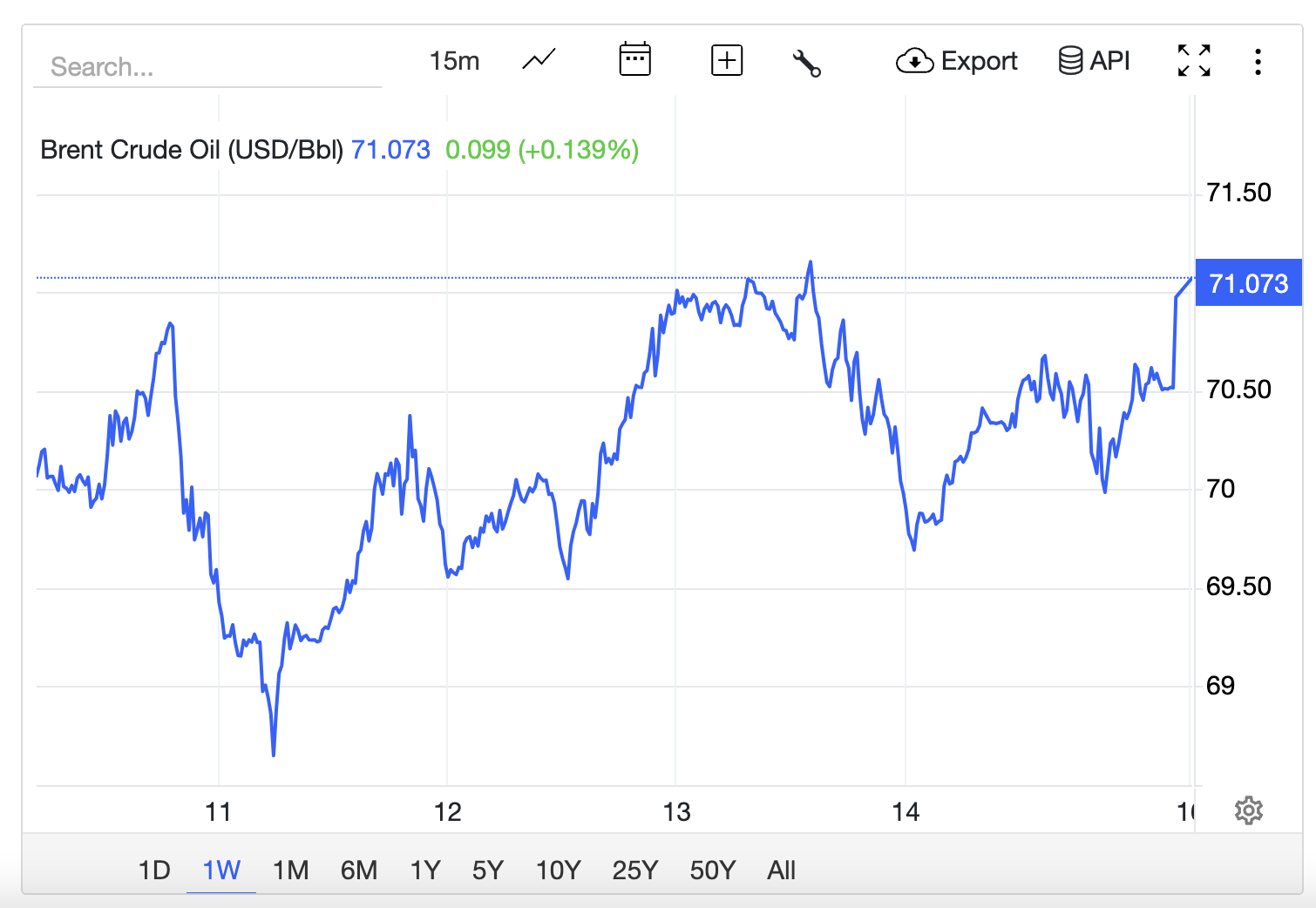Focus the Search input field

pyautogui.click(x=207, y=66)
